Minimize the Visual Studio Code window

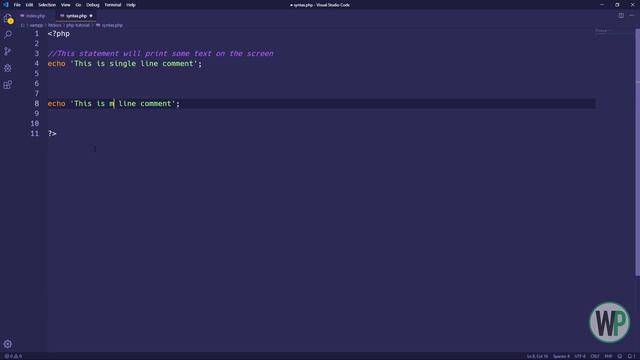coord(602,5)
